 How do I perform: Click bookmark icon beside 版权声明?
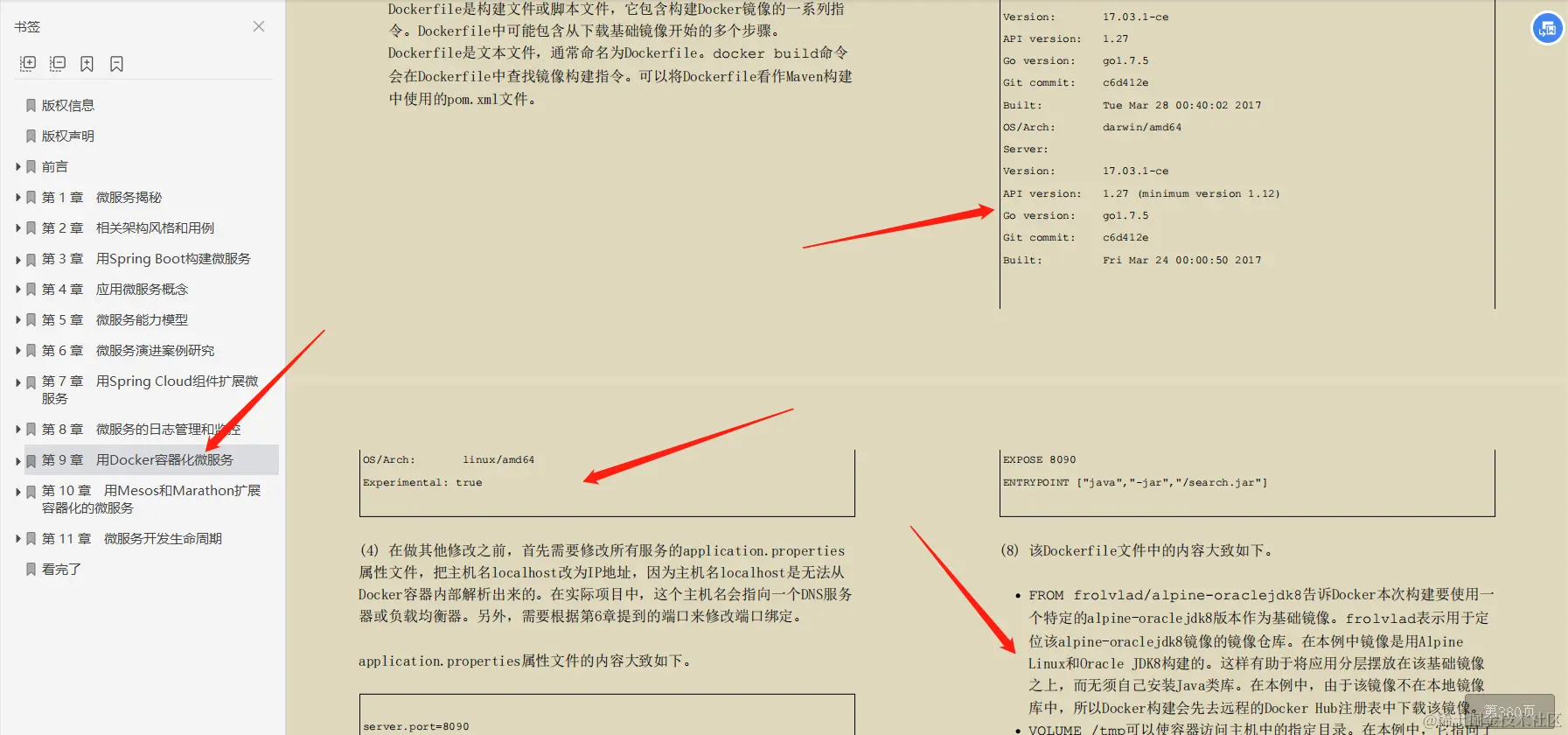tap(31, 136)
